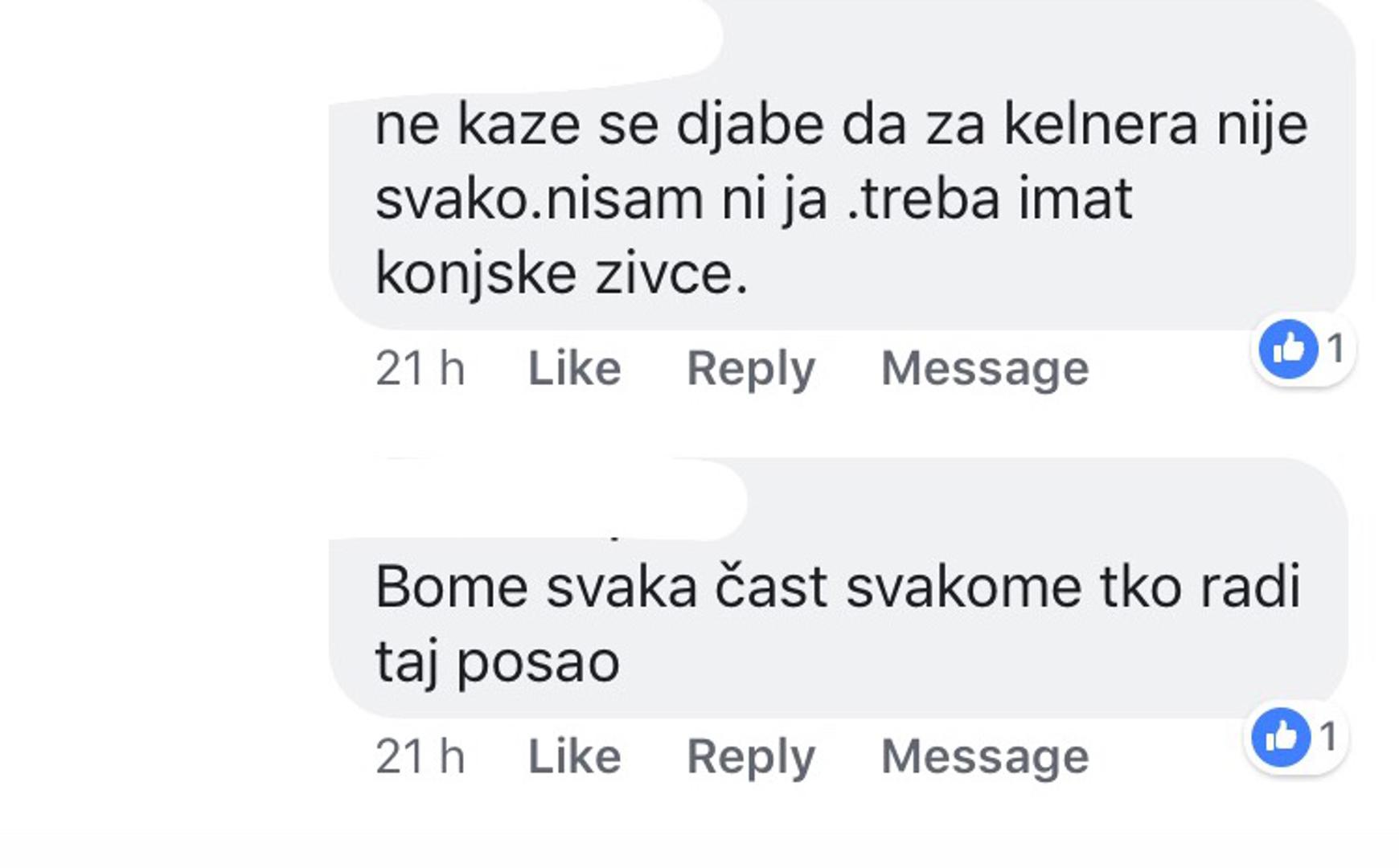Open the 21 h timestamp under kelnera comment
Viewport: 1399px width, 868px height.
point(420,369)
